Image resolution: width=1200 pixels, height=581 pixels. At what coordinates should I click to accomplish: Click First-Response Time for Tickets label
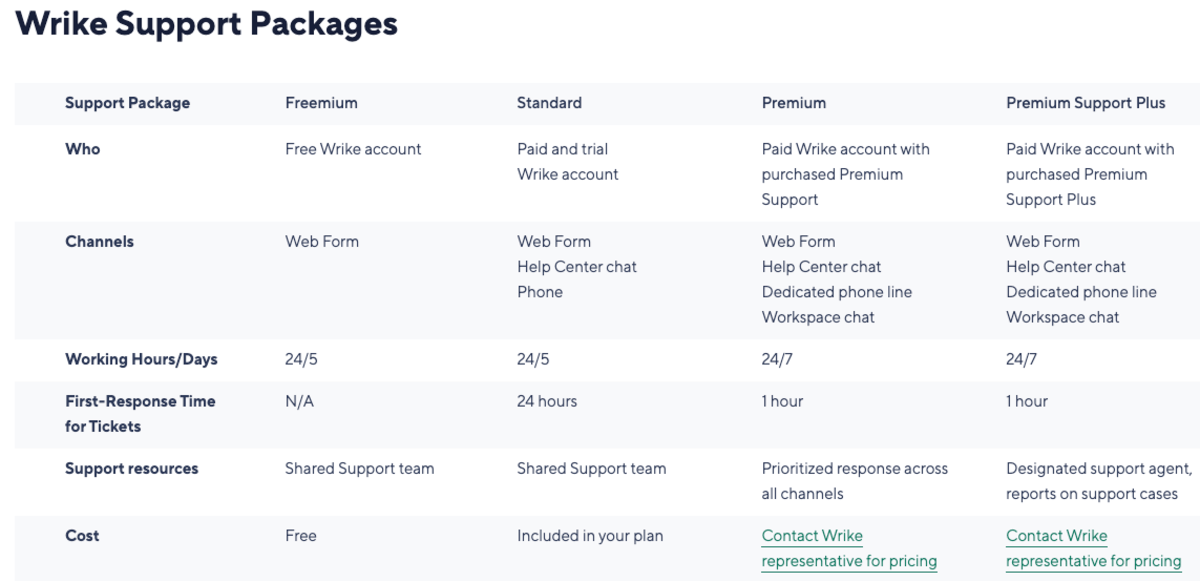pos(140,413)
